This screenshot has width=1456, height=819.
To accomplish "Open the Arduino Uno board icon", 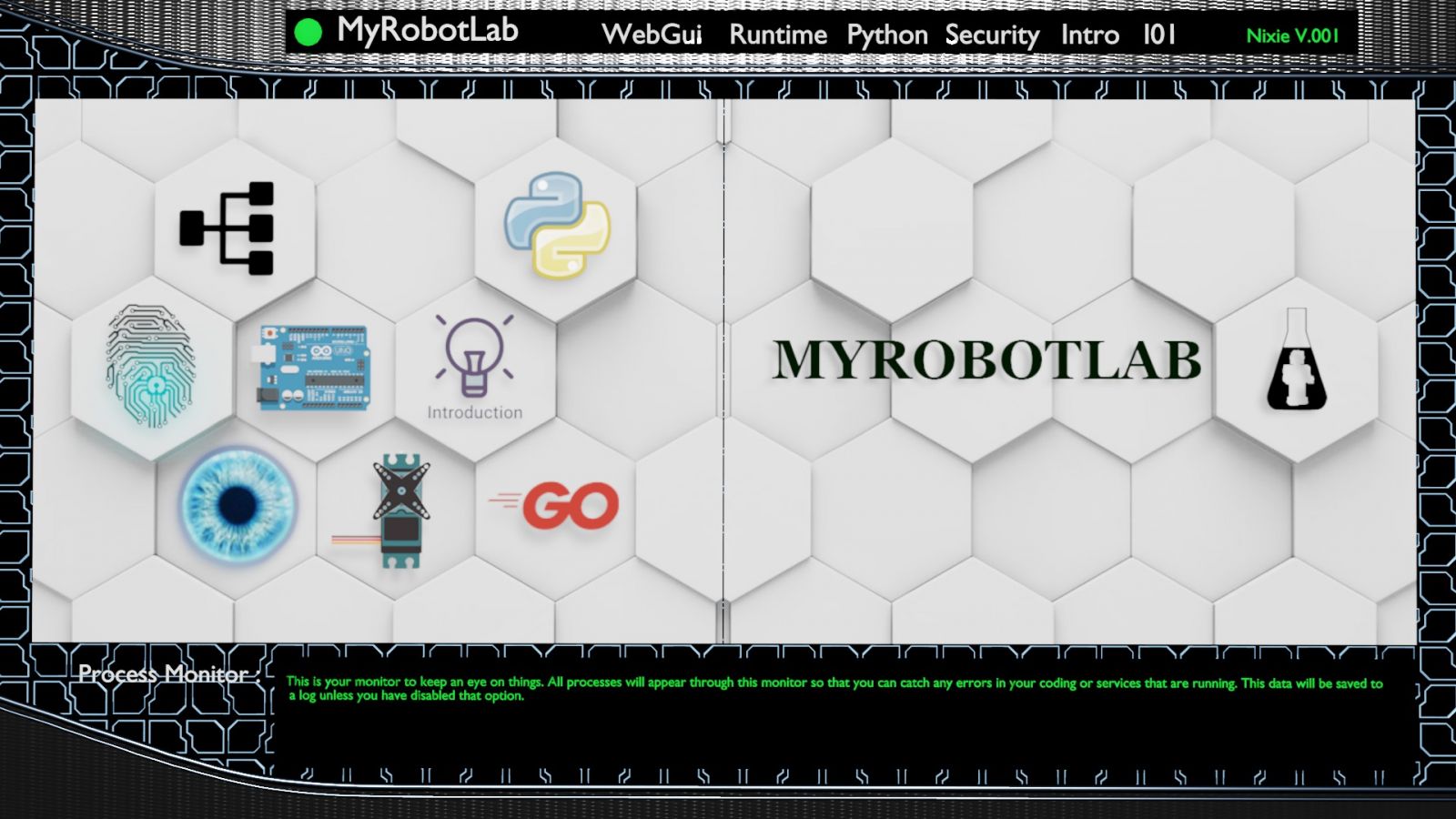I will pyautogui.click(x=313, y=367).
